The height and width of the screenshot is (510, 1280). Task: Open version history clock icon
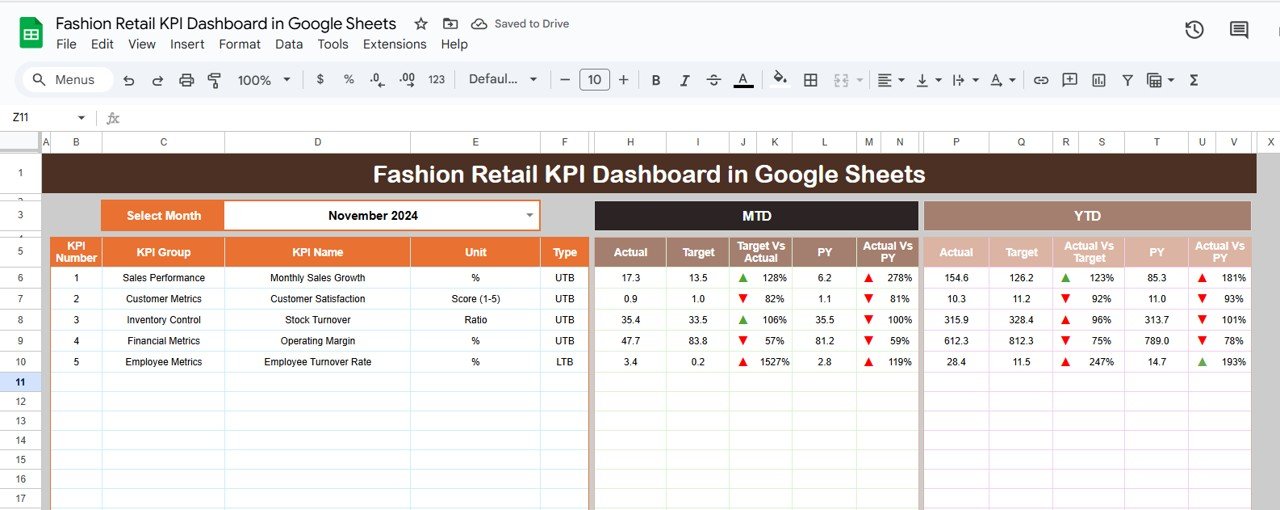(1194, 30)
